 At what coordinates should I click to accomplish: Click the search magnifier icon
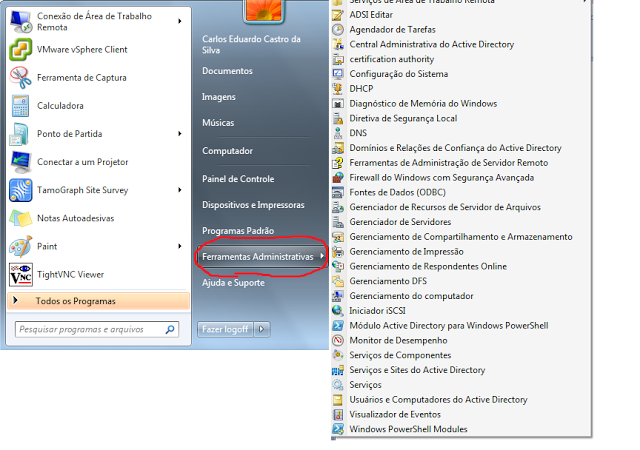(x=170, y=329)
